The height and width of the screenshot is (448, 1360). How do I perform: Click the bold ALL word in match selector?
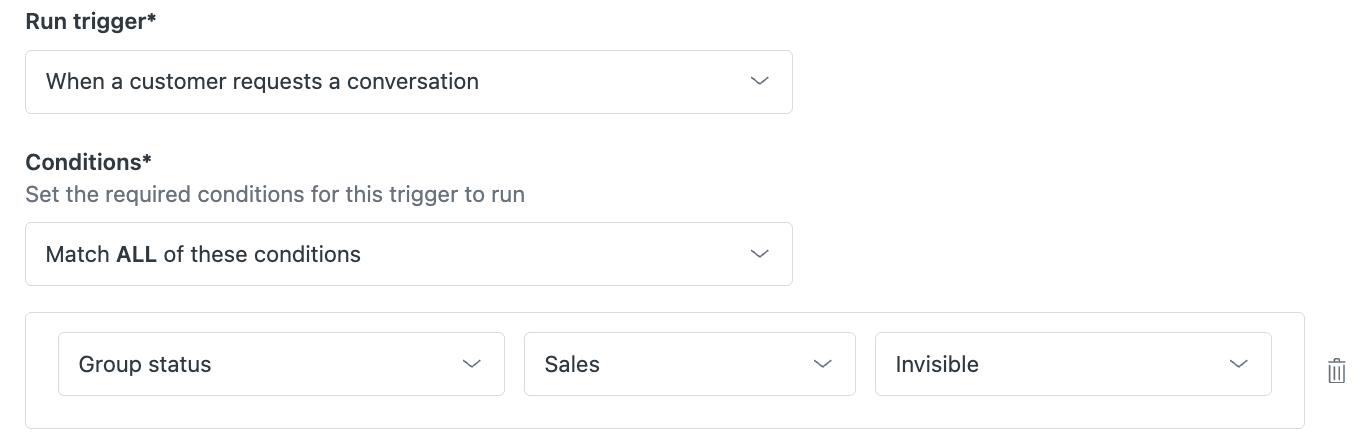tap(136, 254)
